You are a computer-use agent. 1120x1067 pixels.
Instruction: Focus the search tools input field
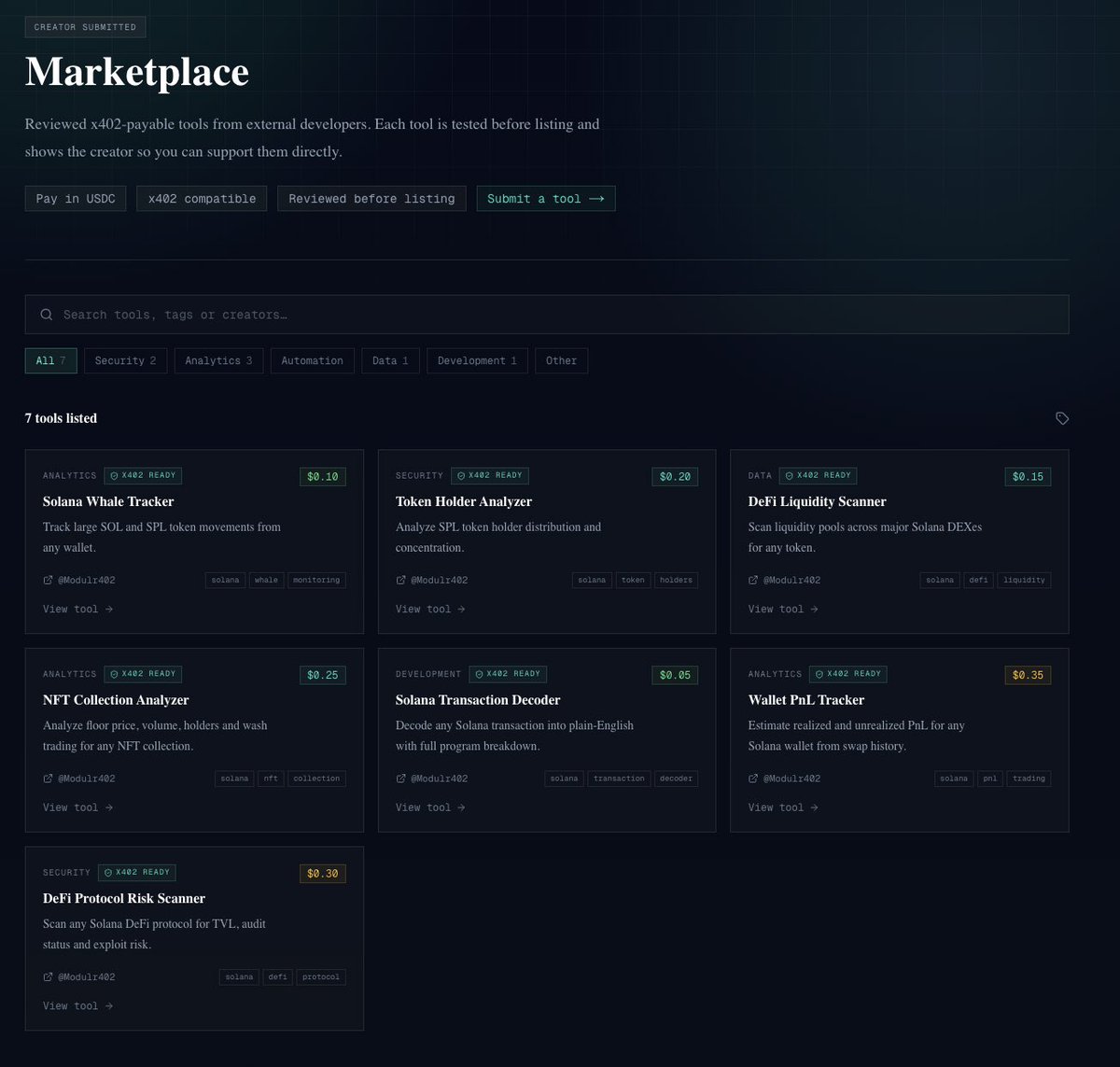(x=547, y=315)
